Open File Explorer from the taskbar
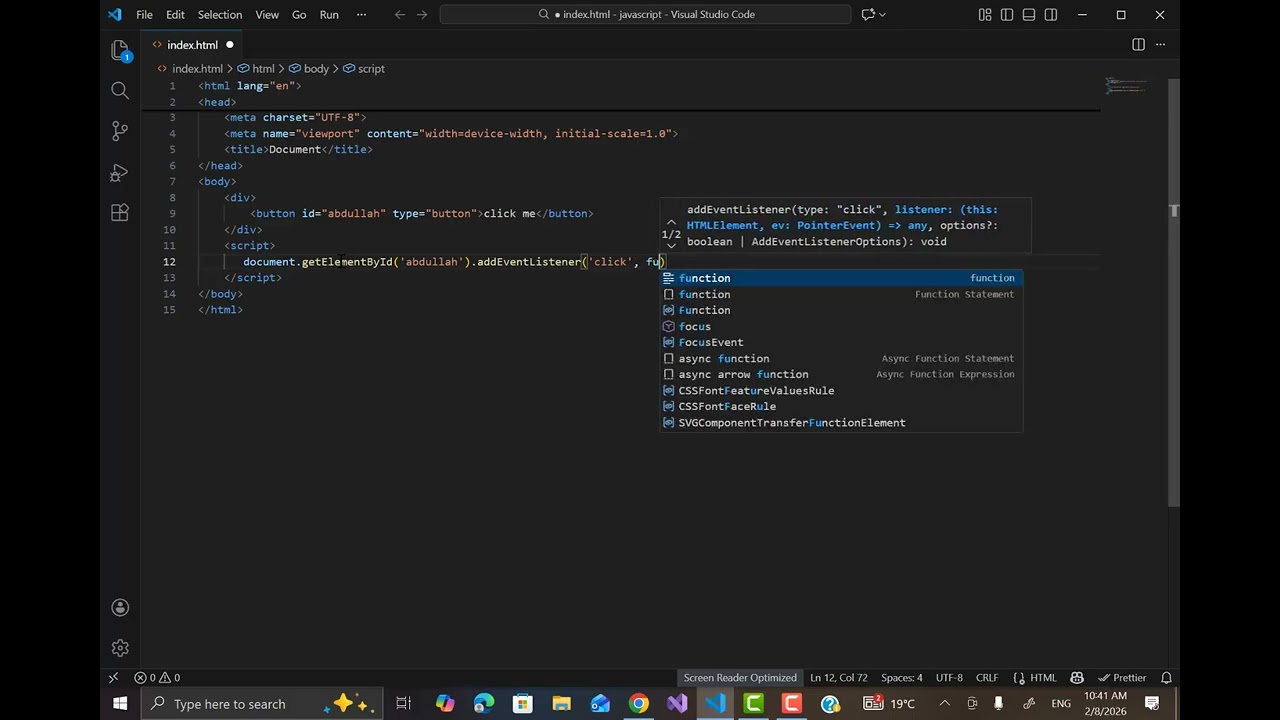This screenshot has height=720, width=1280. click(x=561, y=703)
